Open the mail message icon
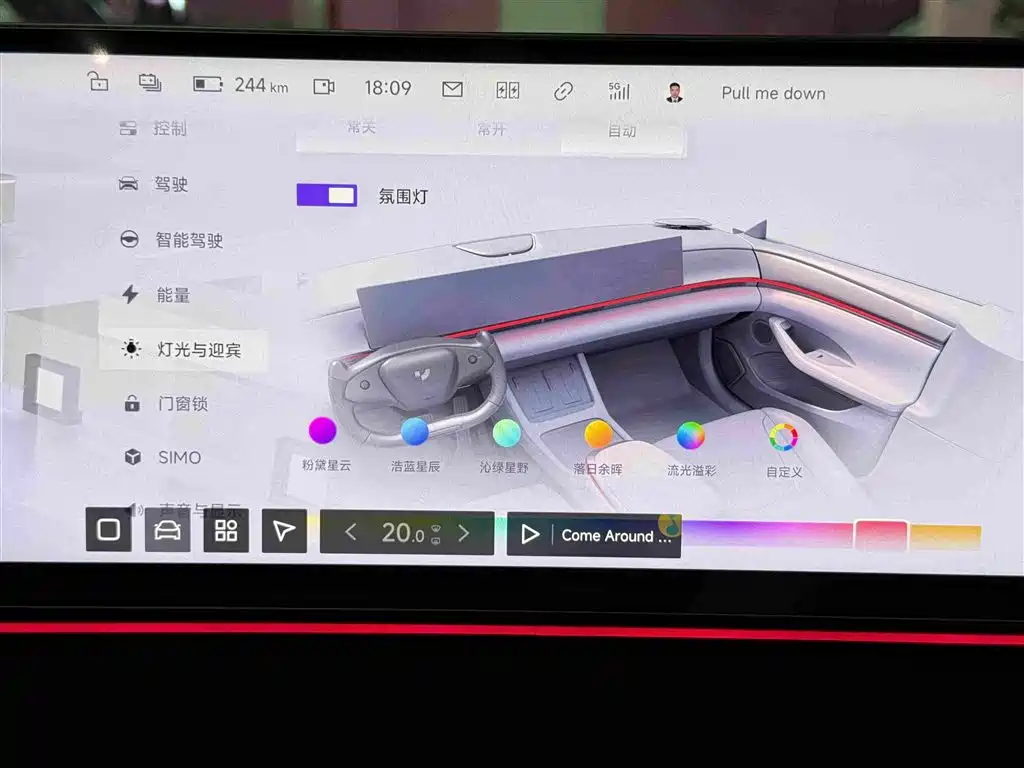This screenshot has width=1024, height=768. (453, 89)
